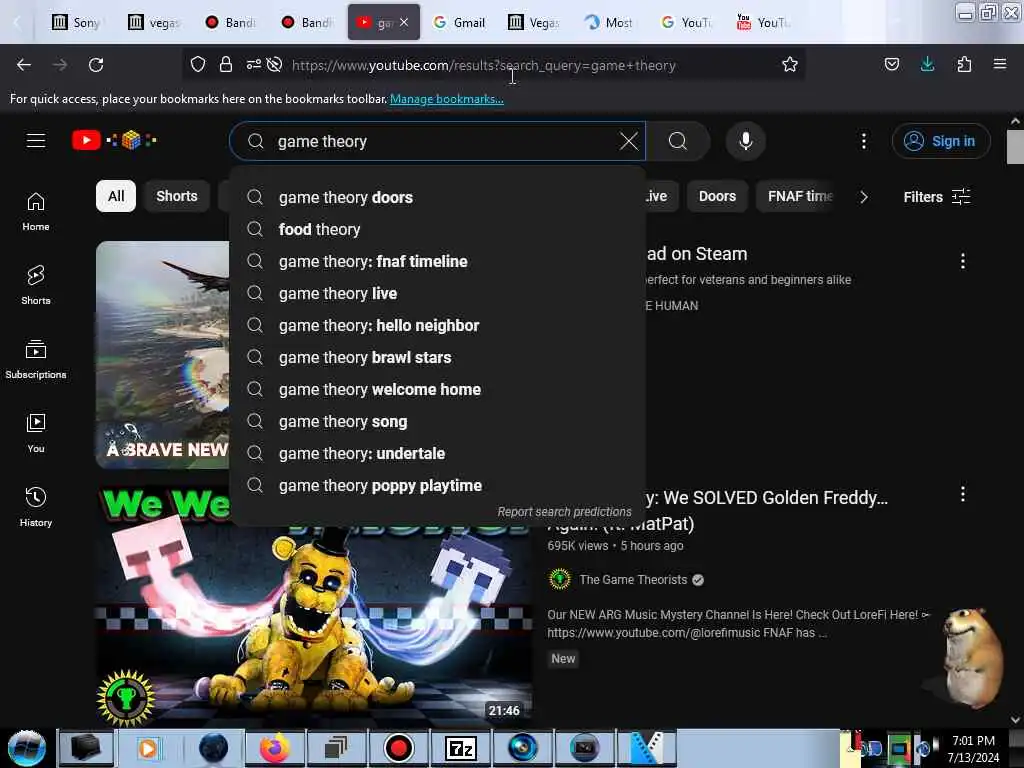Choose suggestion game theory: undertale
Screen dimensions: 1024x768
437,453
